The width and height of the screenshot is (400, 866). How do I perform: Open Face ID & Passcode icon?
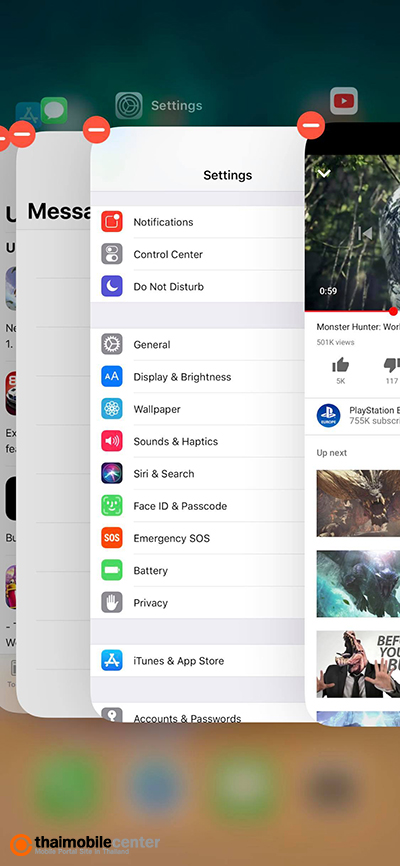point(112,505)
